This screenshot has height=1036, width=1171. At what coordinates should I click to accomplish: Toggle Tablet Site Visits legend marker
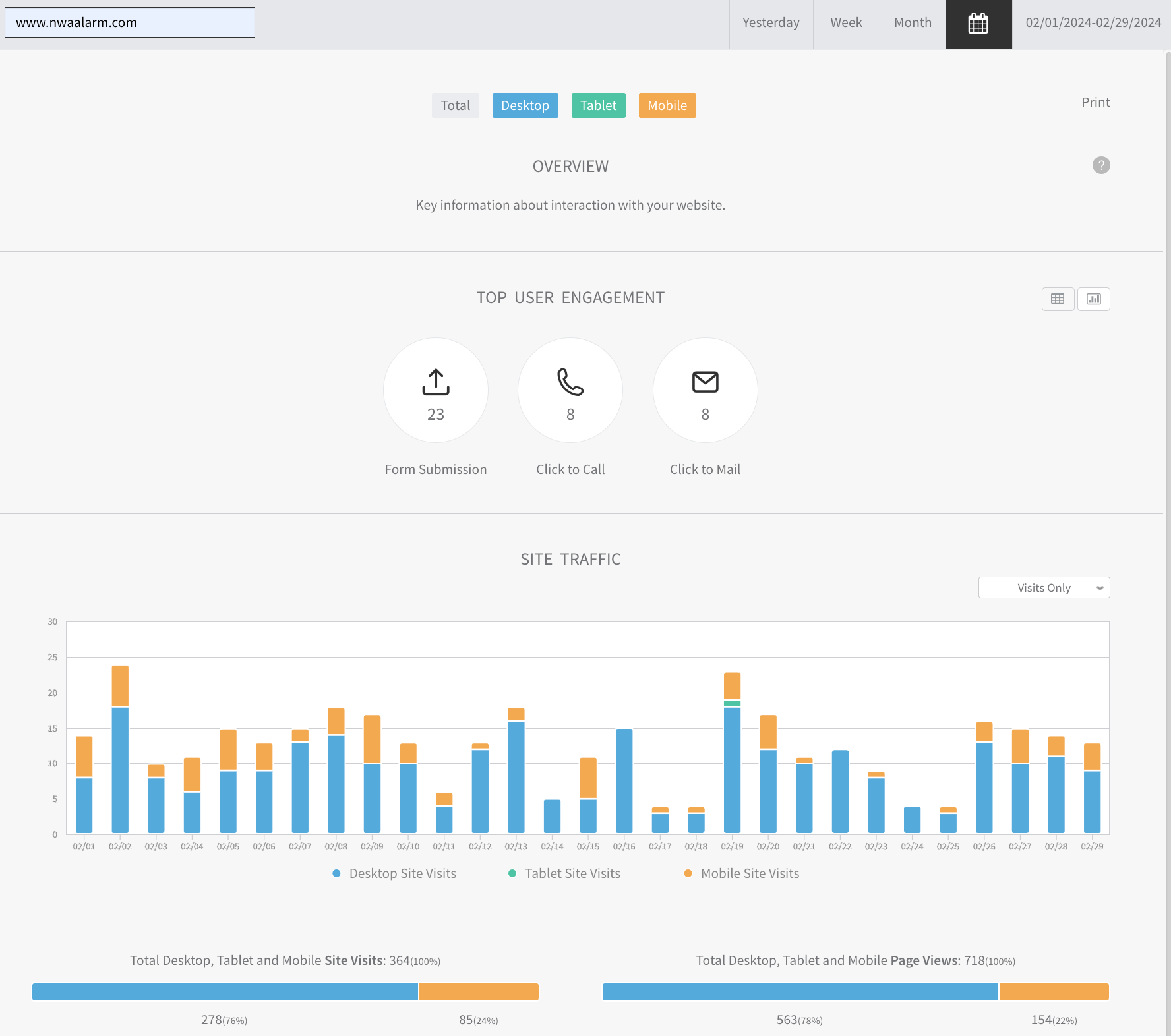pyautogui.click(x=512, y=873)
